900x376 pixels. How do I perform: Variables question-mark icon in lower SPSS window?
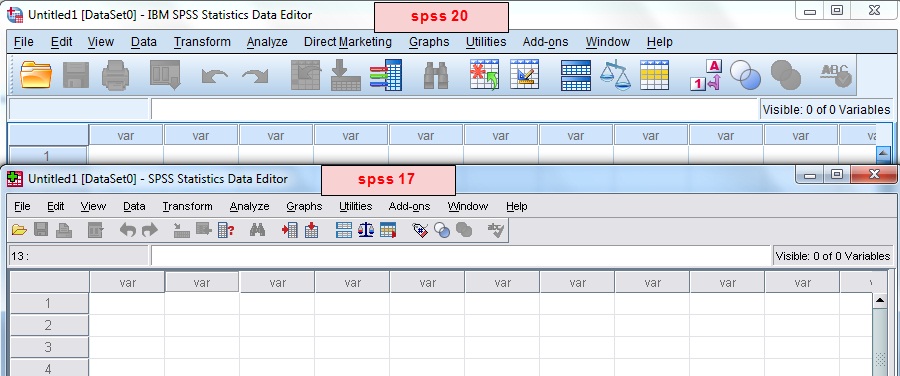point(226,231)
